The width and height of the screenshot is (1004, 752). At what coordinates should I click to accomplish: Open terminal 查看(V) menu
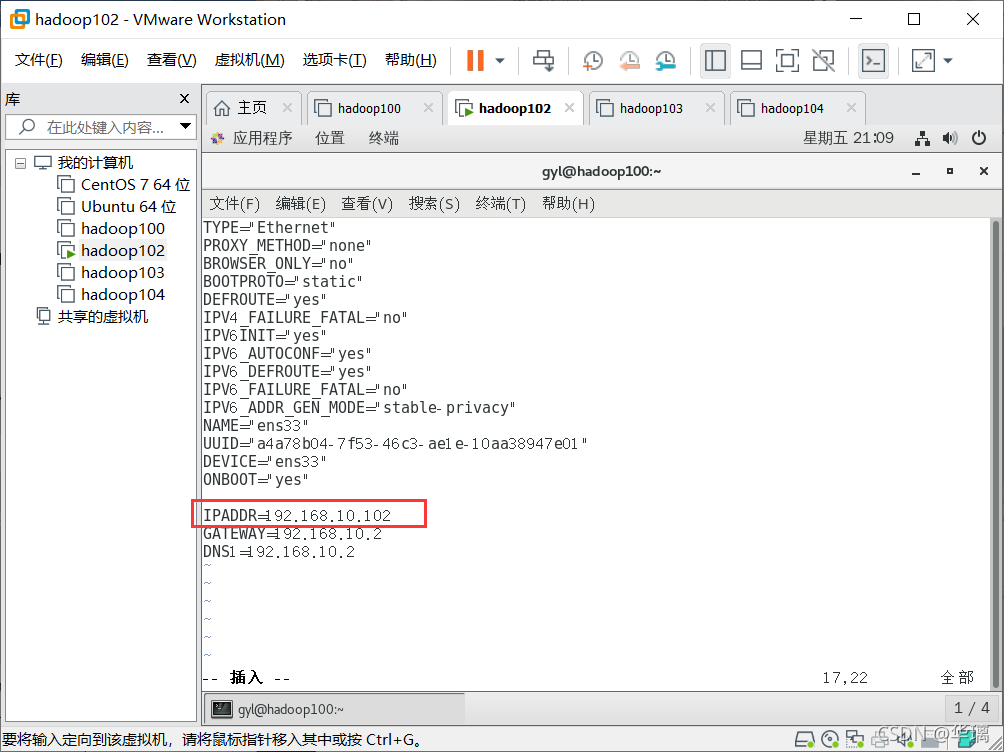click(366, 204)
